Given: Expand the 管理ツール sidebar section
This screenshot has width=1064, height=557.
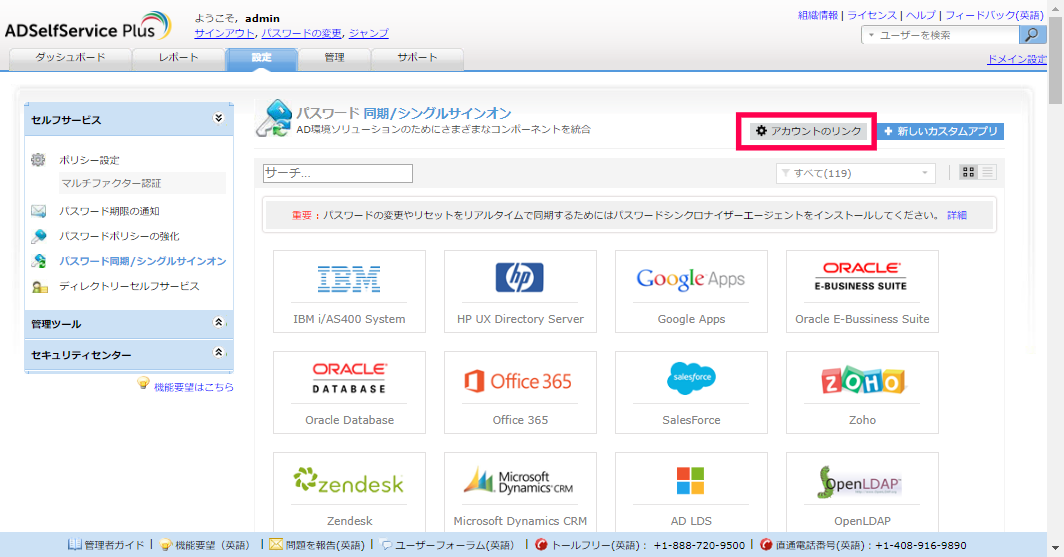Looking at the screenshot, I should [x=218, y=323].
